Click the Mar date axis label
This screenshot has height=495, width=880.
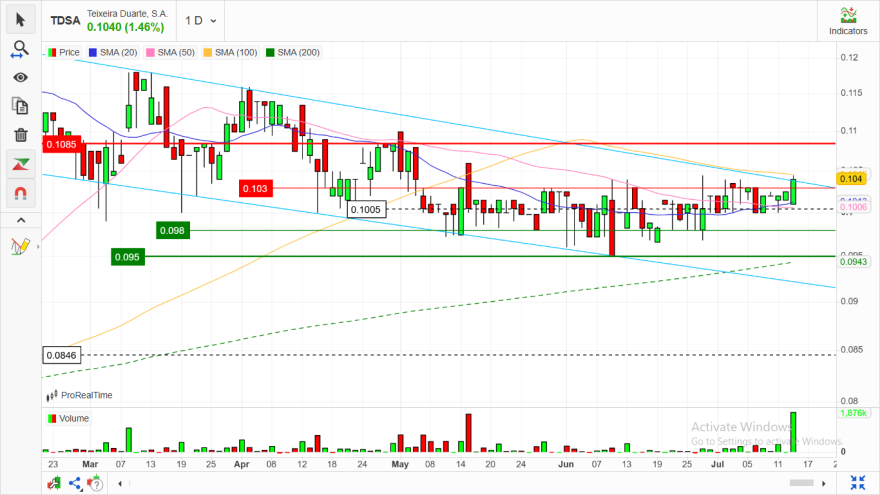90,464
